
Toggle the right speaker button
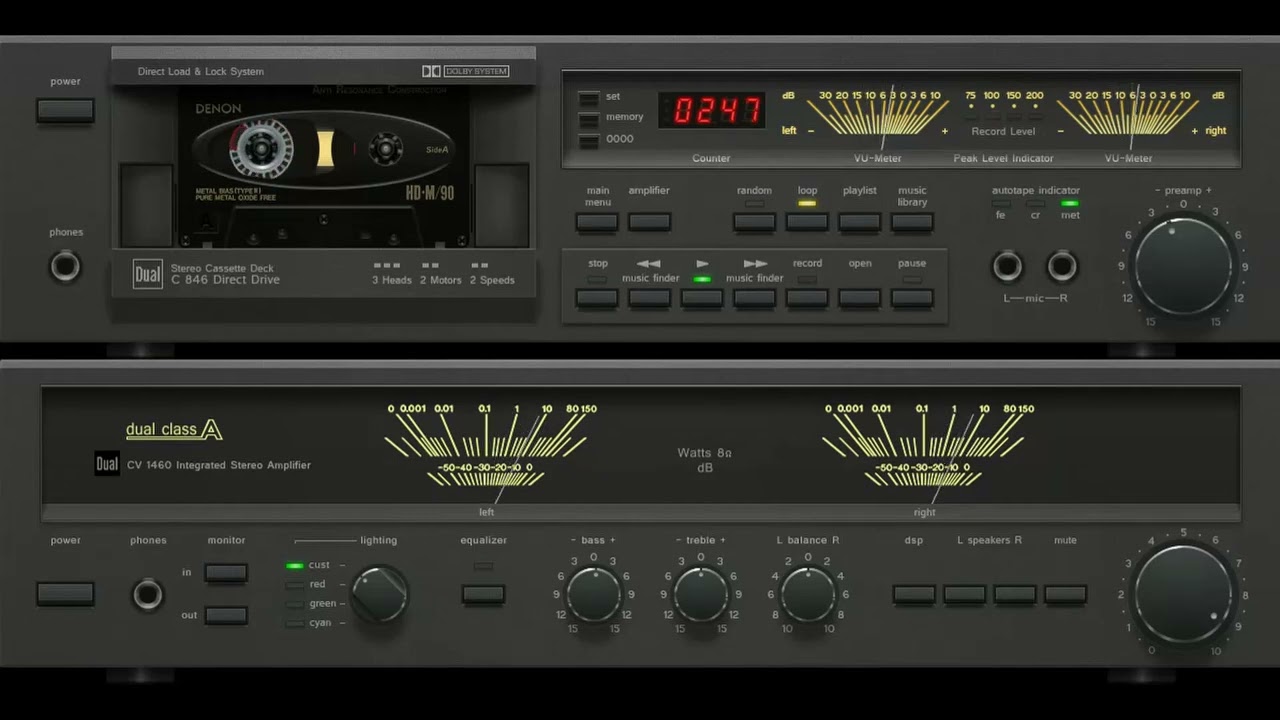(x=1015, y=594)
